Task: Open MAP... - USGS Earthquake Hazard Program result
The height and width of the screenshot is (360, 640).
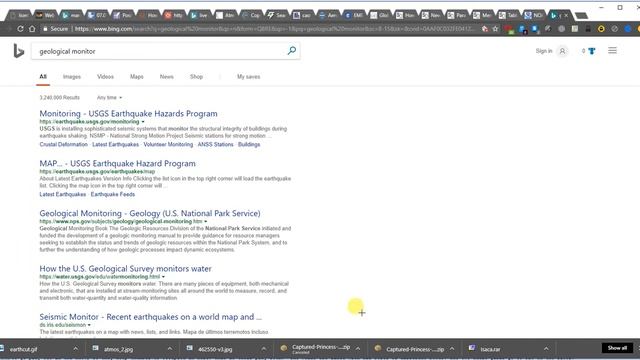Action: click(118, 163)
